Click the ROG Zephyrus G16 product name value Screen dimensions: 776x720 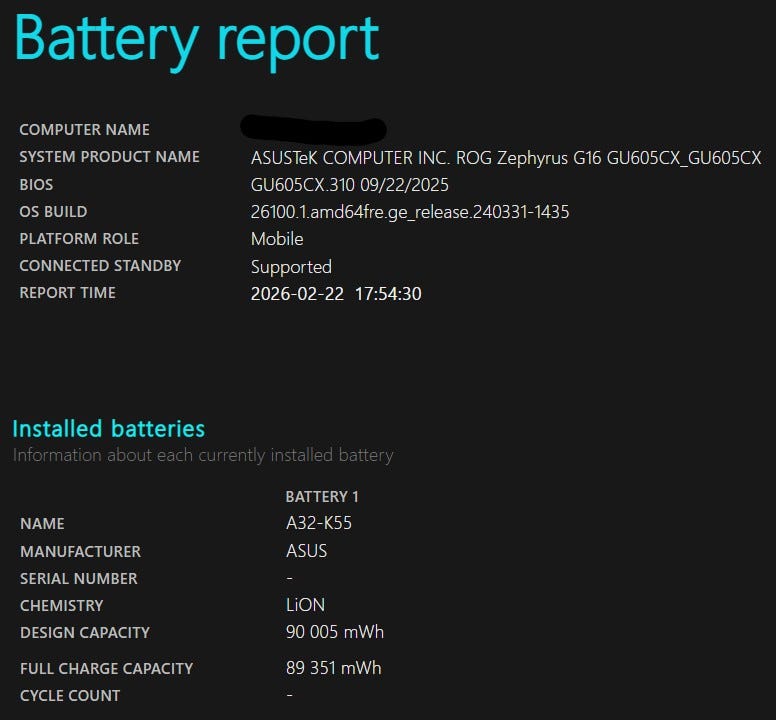point(506,158)
